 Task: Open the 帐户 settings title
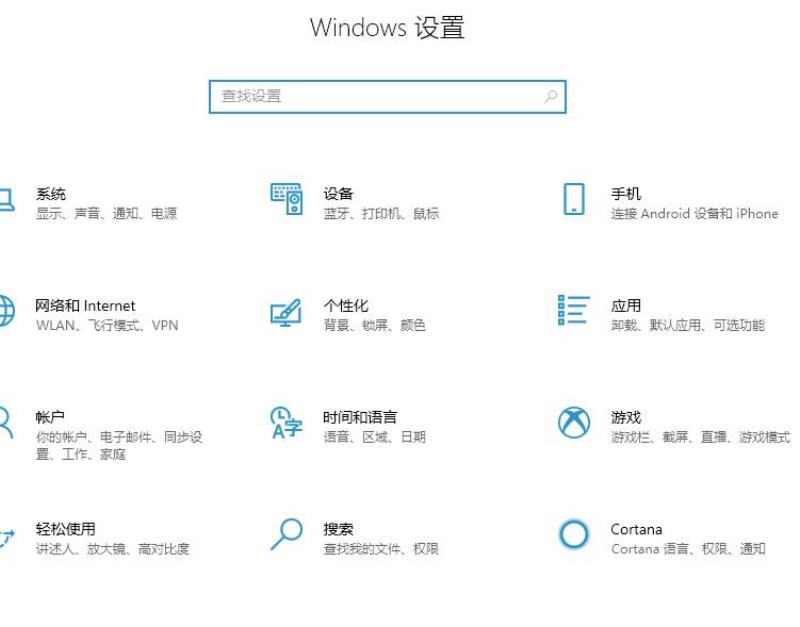pos(50,417)
